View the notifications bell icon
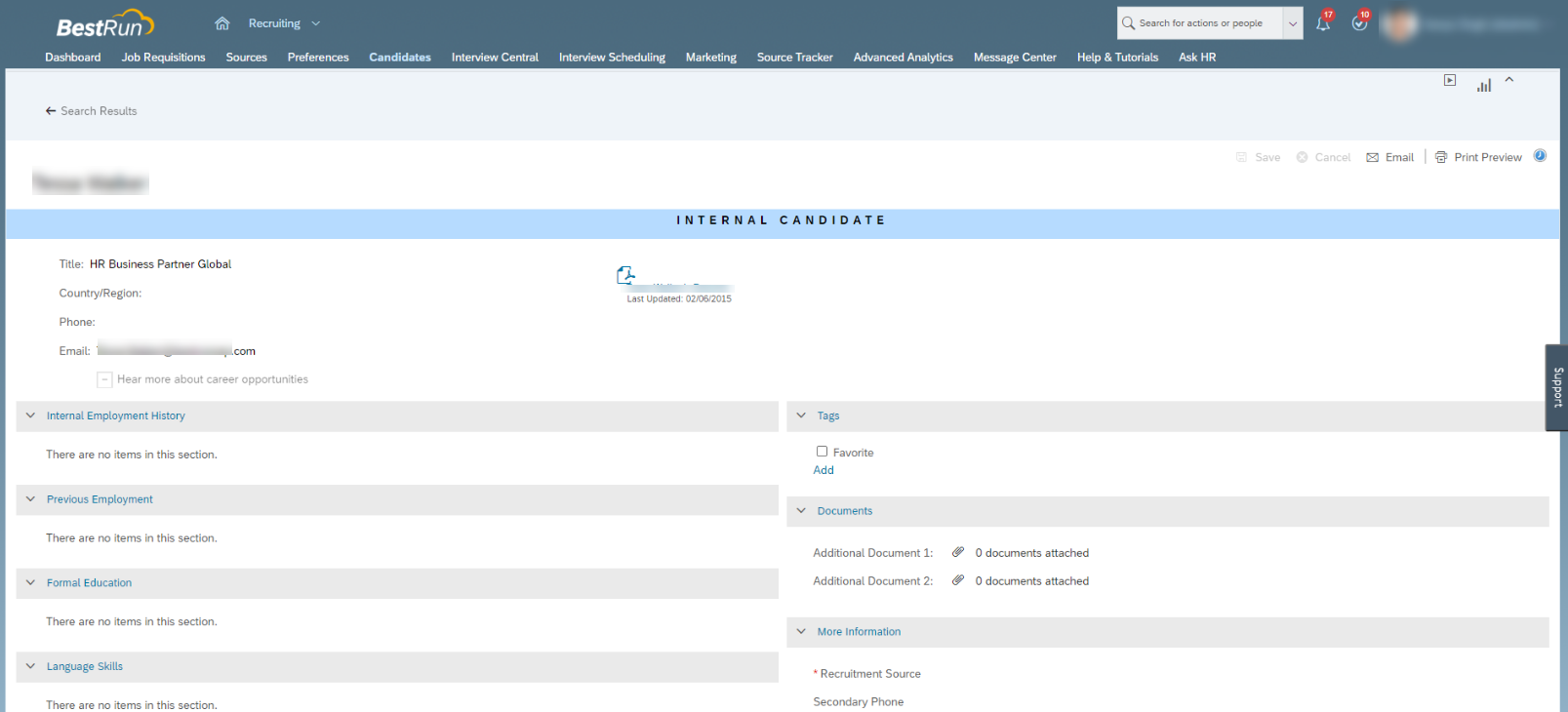This screenshot has width=1568, height=712. (x=1322, y=23)
